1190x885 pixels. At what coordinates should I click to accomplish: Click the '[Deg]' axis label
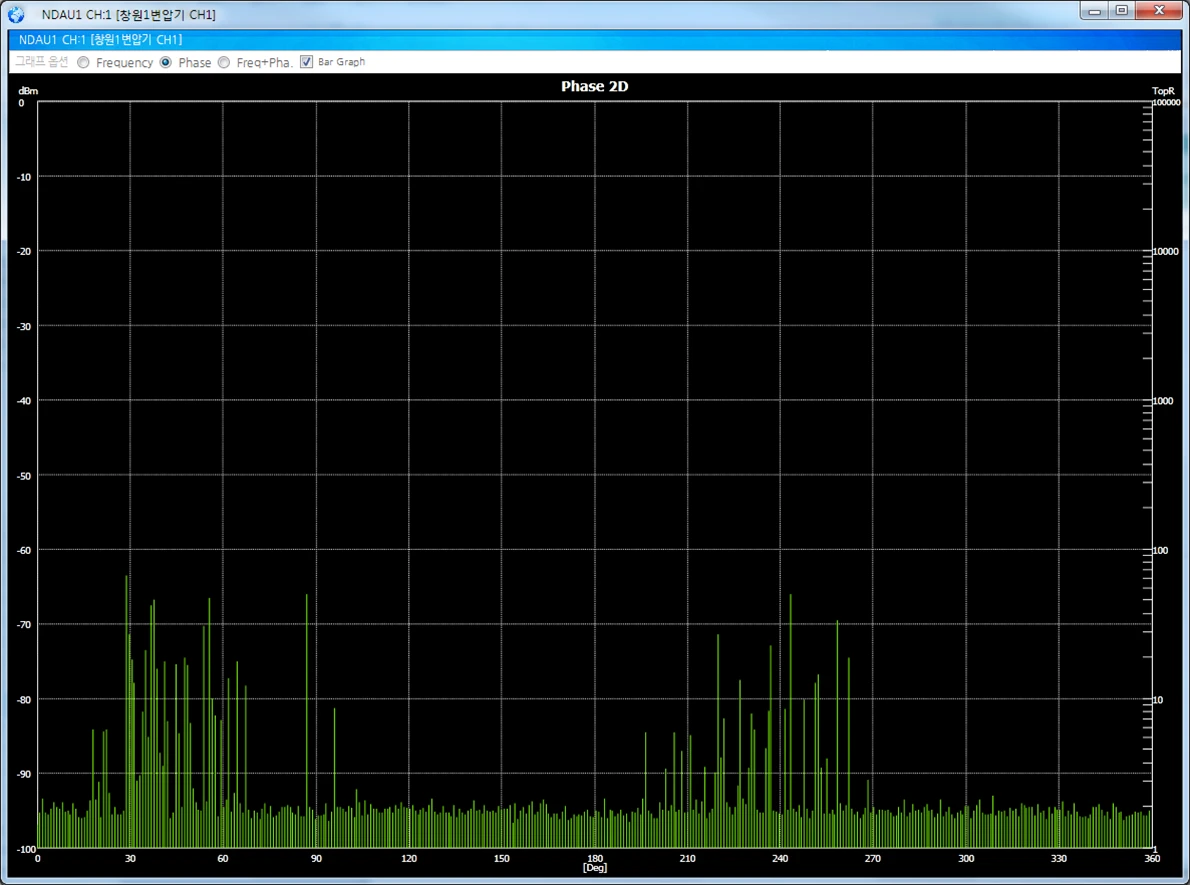click(595, 868)
